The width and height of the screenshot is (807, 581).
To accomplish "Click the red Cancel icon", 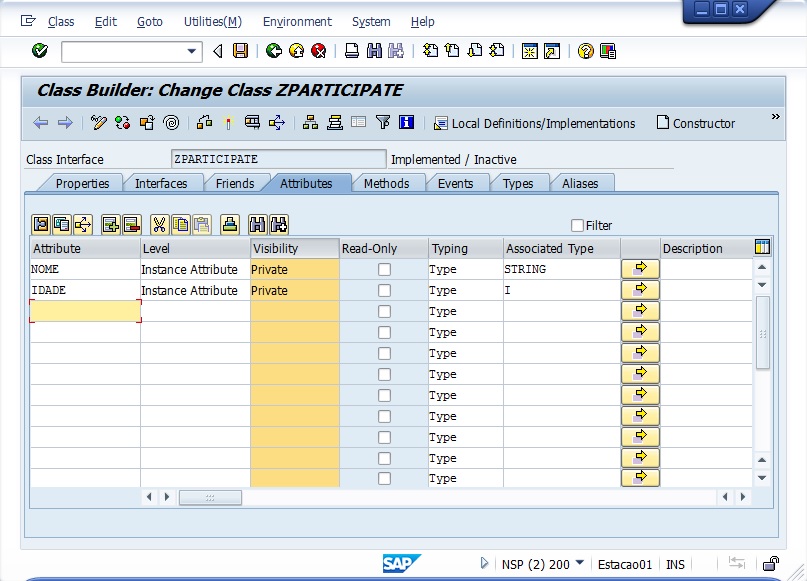I will 318,51.
